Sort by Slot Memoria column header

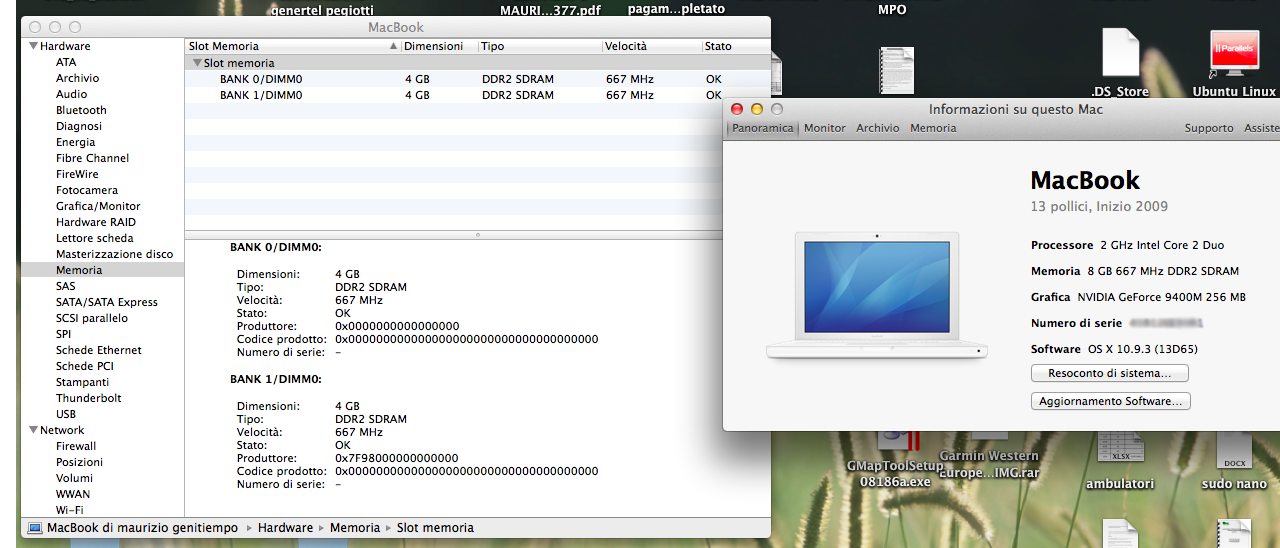click(293, 46)
